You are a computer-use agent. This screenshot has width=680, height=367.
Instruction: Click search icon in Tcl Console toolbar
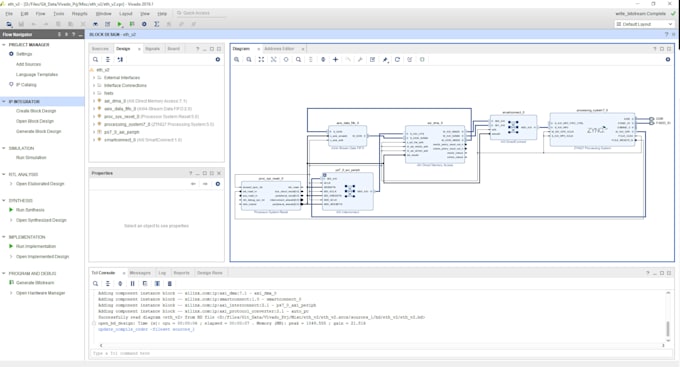coord(95,284)
